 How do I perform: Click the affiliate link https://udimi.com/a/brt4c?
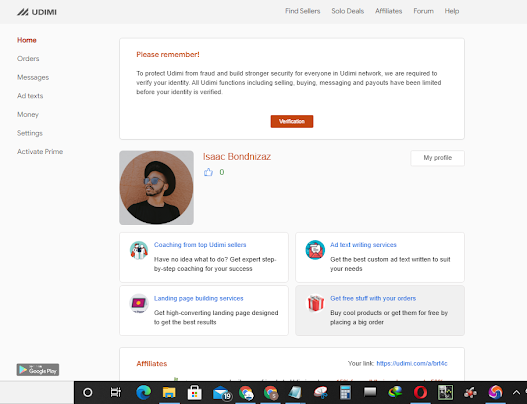click(x=412, y=363)
